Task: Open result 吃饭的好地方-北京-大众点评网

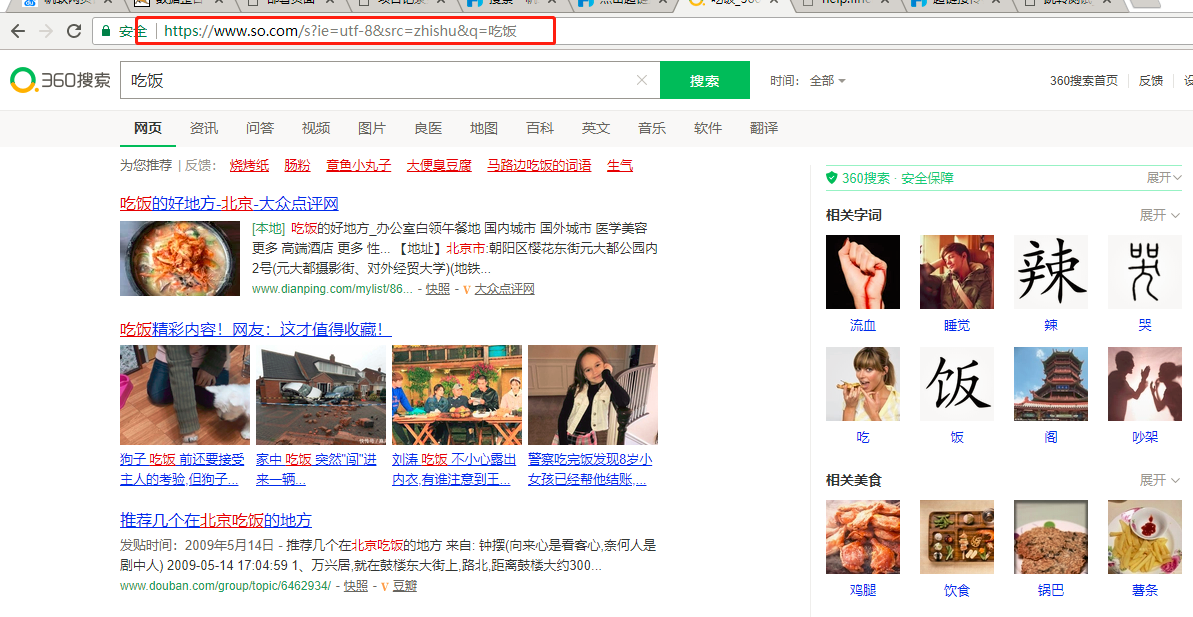Action: [x=229, y=203]
